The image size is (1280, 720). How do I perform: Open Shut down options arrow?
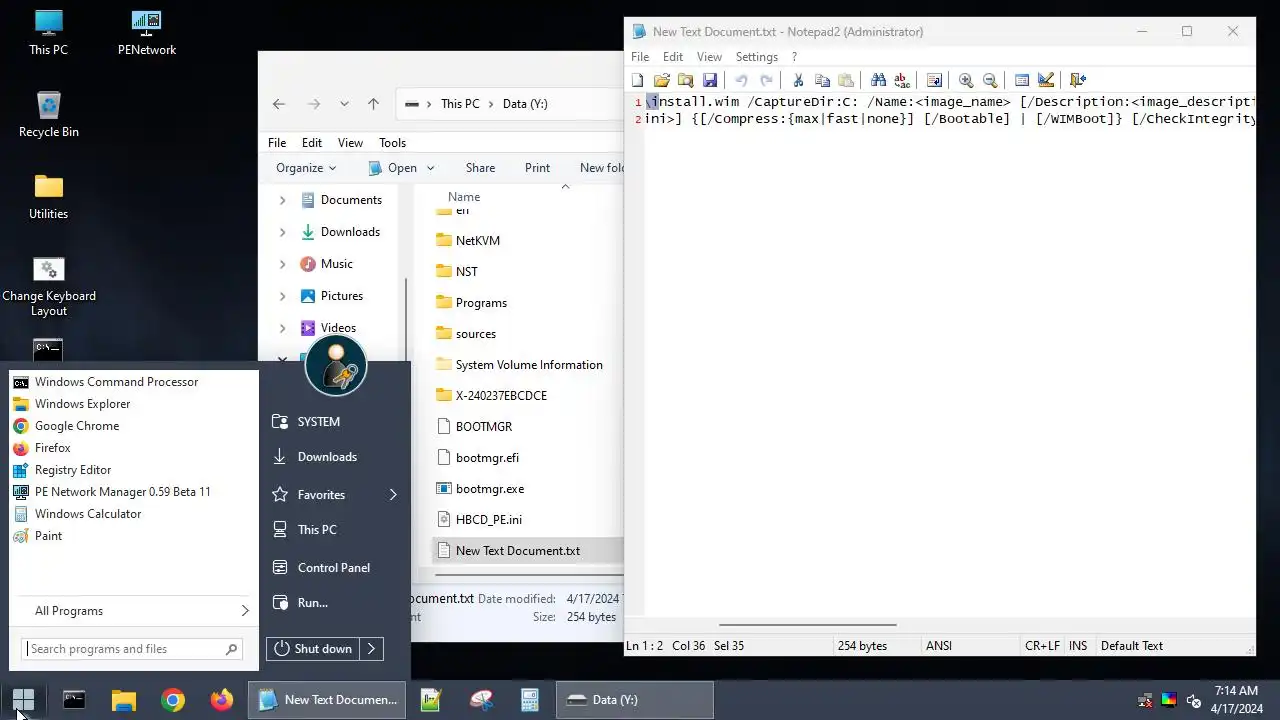[x=371, y=649]
